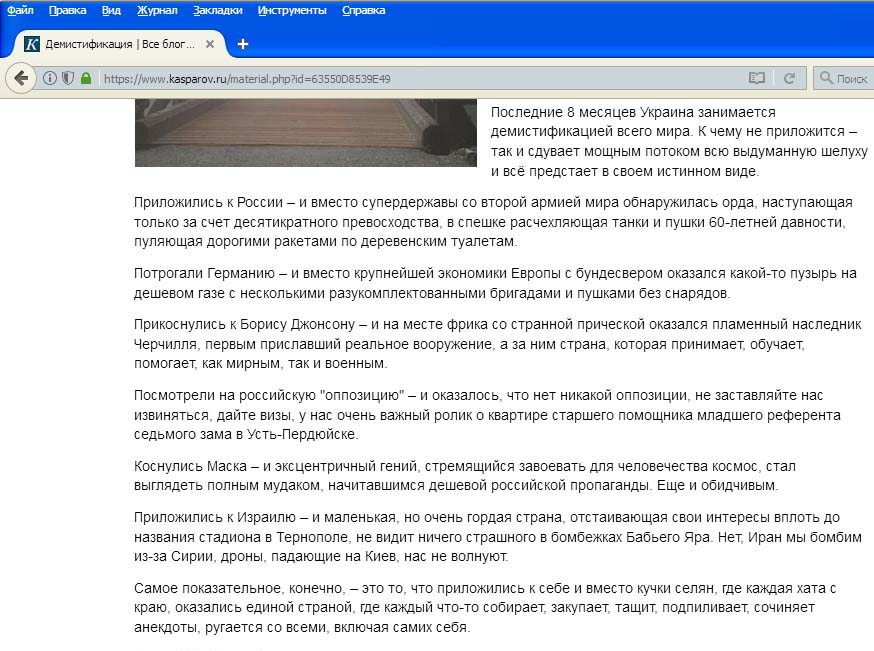Click the Поиск search field
This screenshot has width=874, height=651.
(844, 79)
